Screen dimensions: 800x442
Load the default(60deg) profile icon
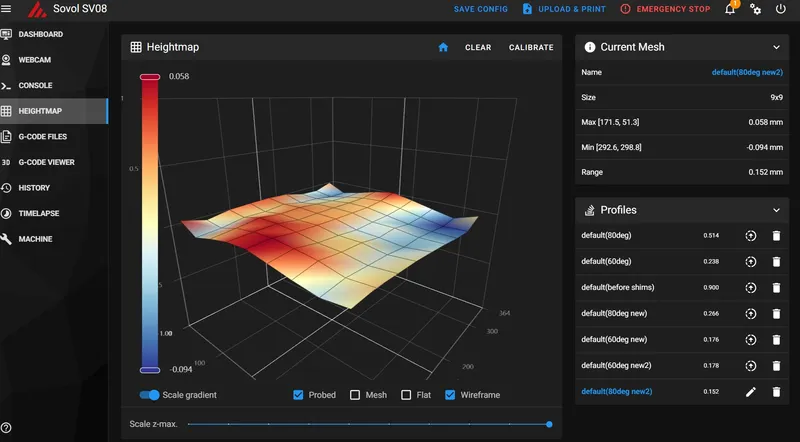pos(751,261)
